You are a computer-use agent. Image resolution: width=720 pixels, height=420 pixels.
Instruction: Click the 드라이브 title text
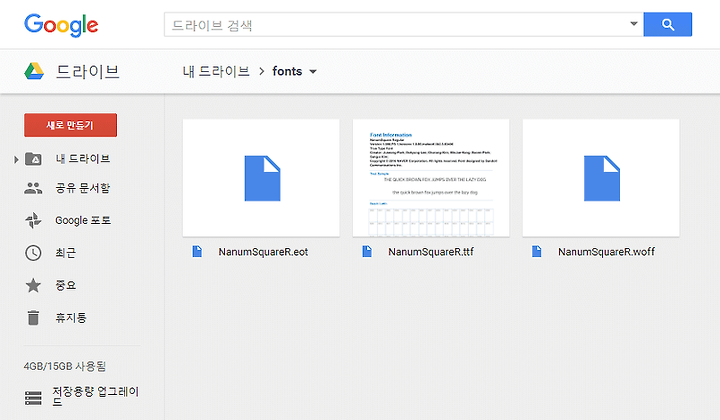point(88,72)
